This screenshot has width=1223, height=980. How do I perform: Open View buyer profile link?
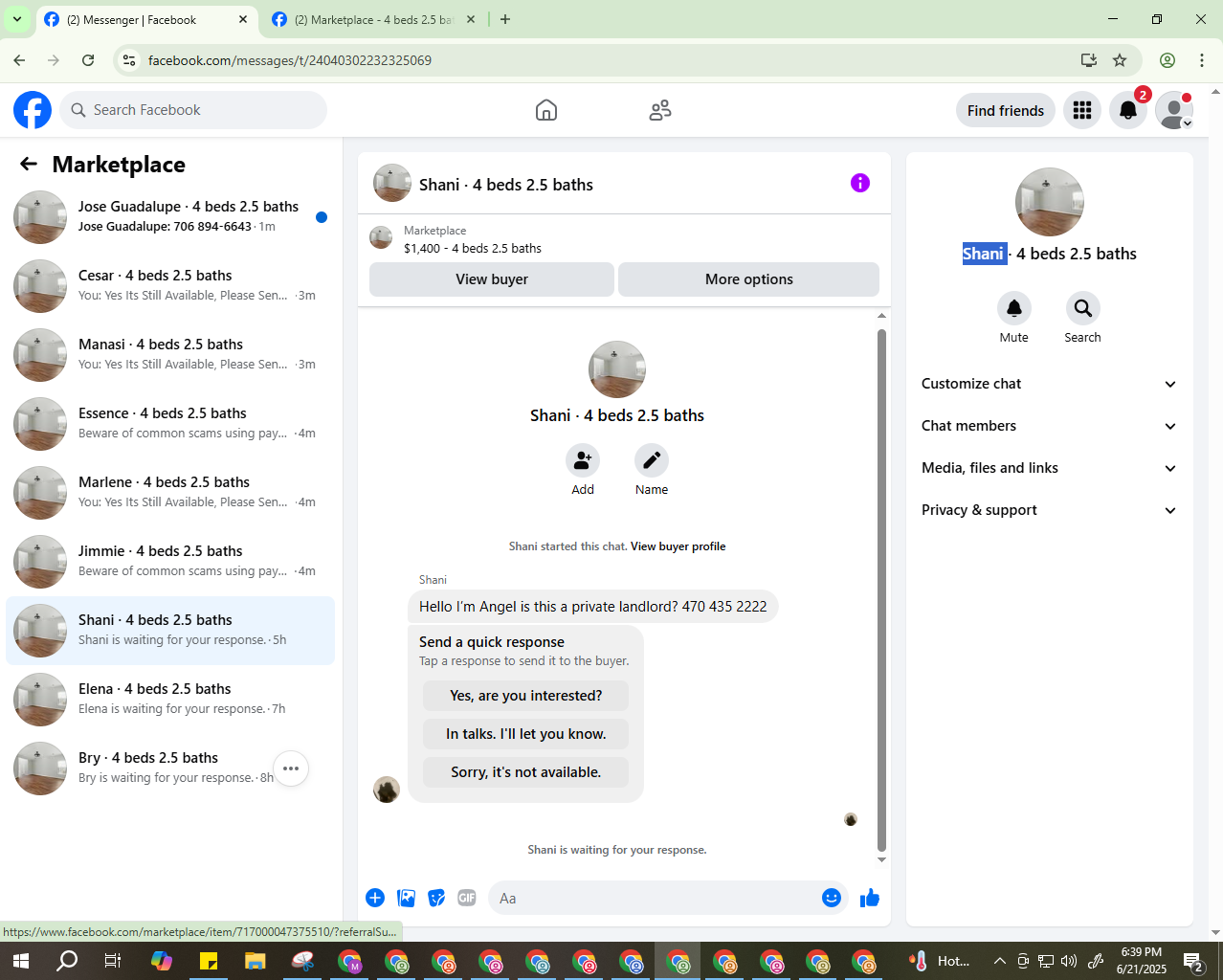click(x=678, y=546)
